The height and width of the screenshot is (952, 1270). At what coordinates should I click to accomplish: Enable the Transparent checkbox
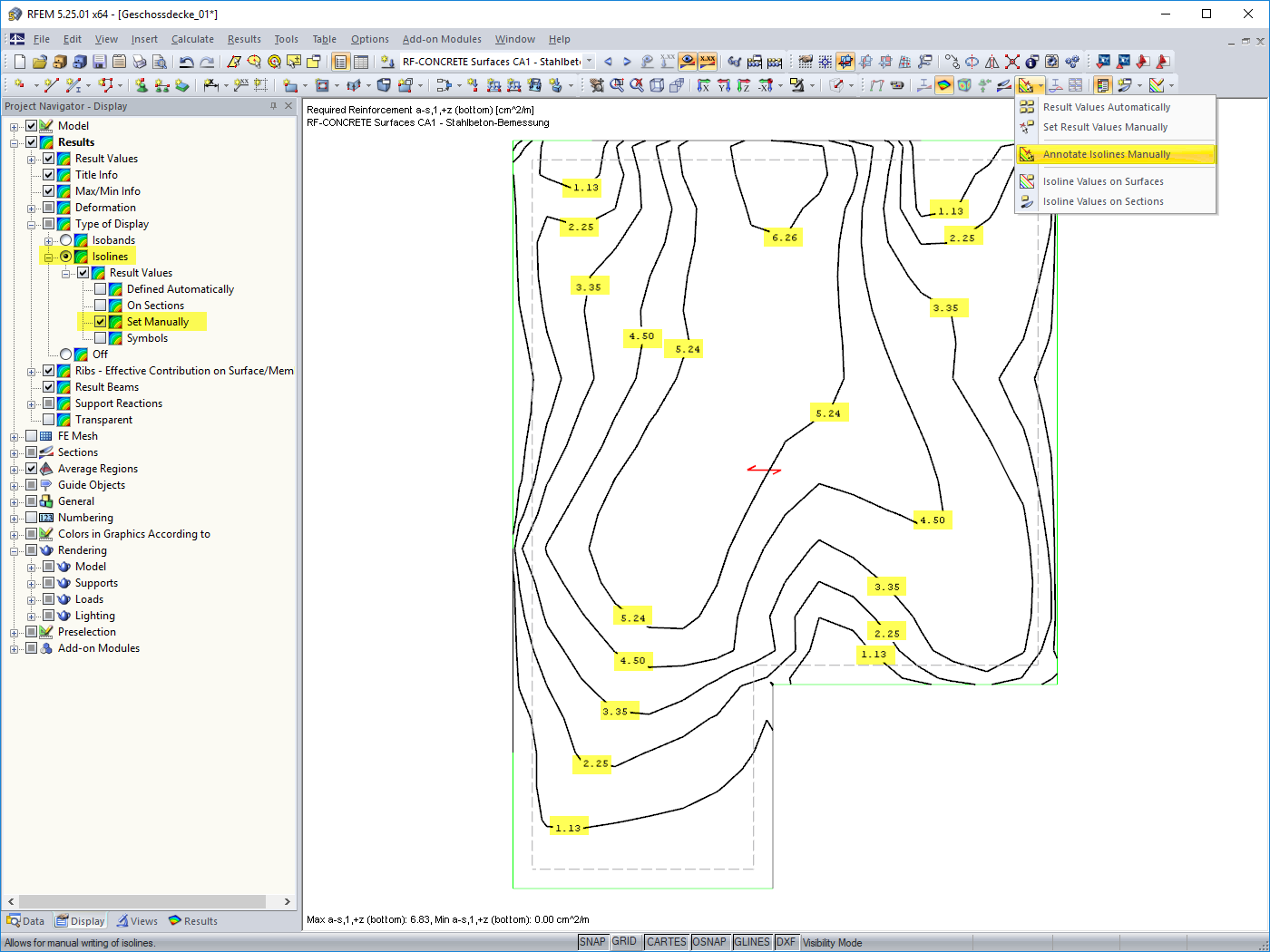[49, 420]
